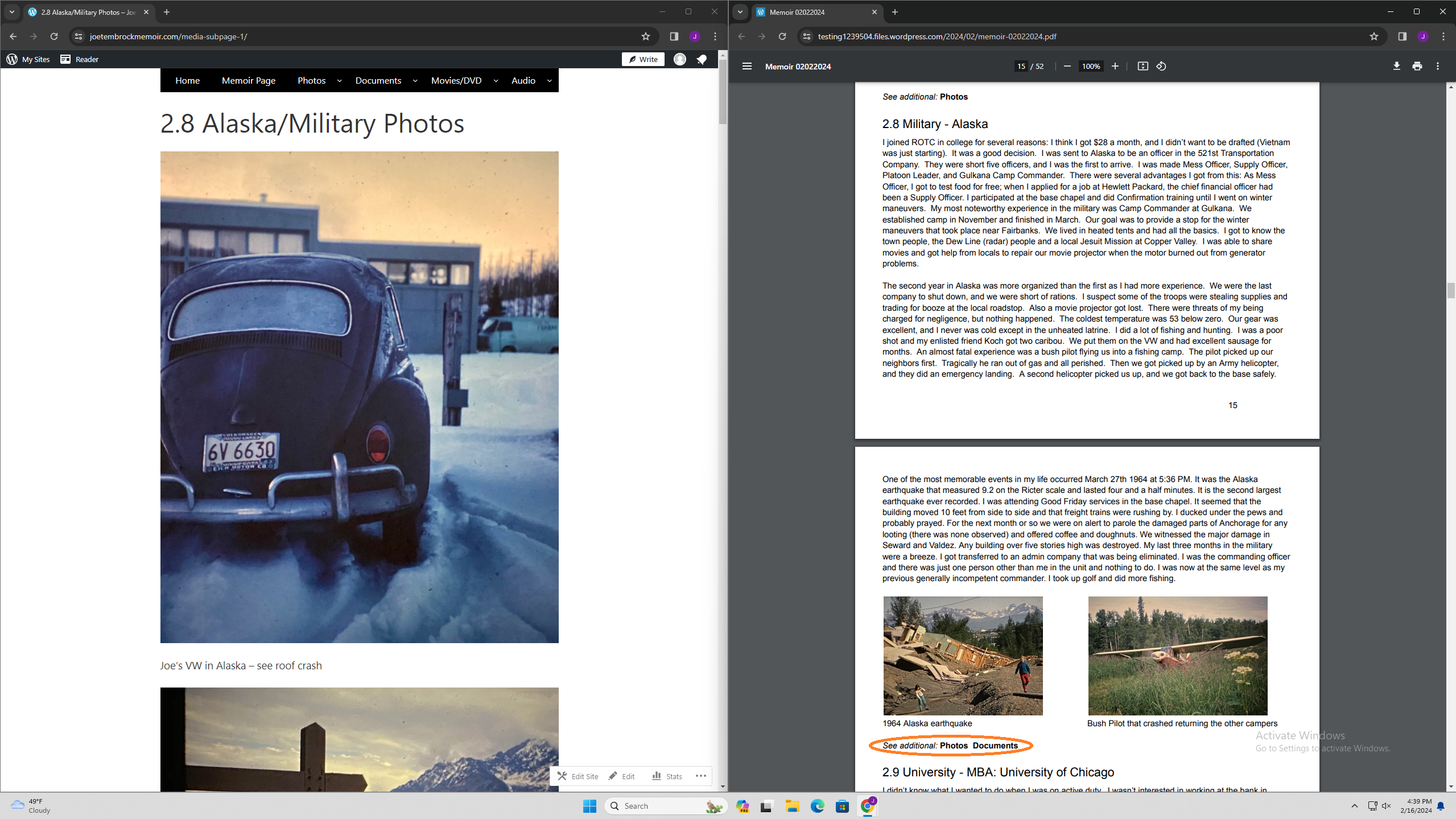The width and height of the screenshot is (1456, 819).
Task: Click the PDF download icon
Action: coord(1396,66)
